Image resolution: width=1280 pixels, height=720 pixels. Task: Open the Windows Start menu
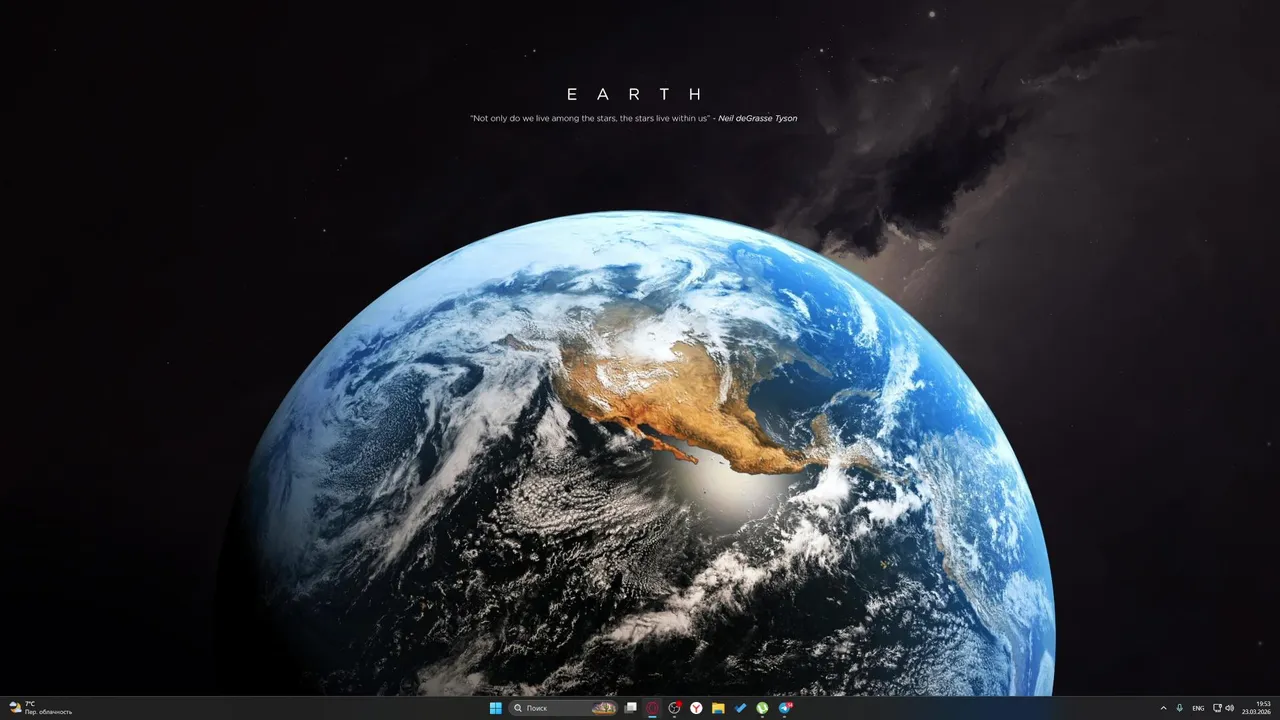495,708
